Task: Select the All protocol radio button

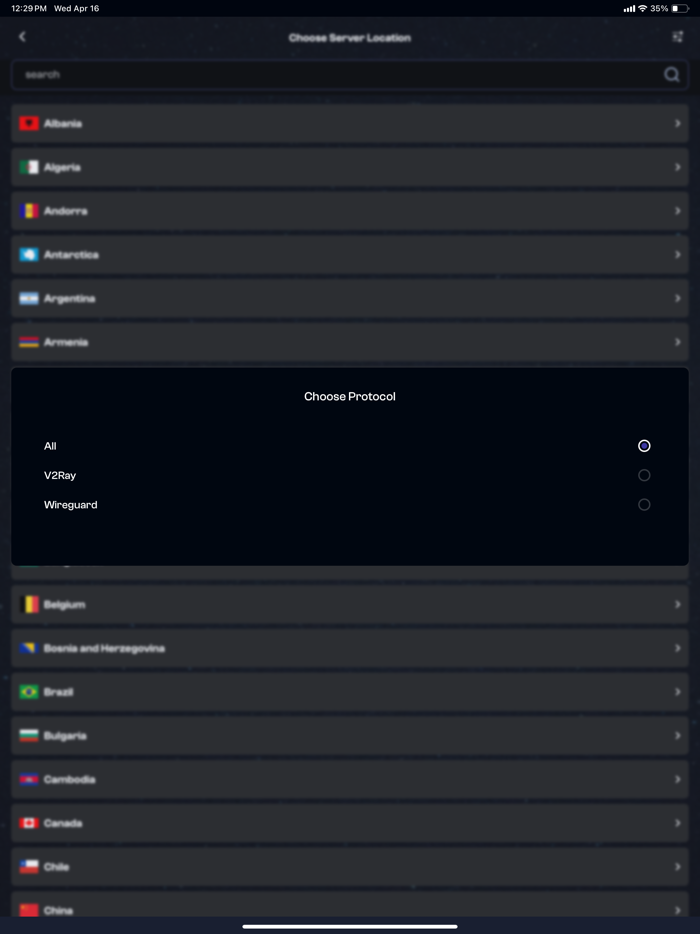Action: pos(644,446)
